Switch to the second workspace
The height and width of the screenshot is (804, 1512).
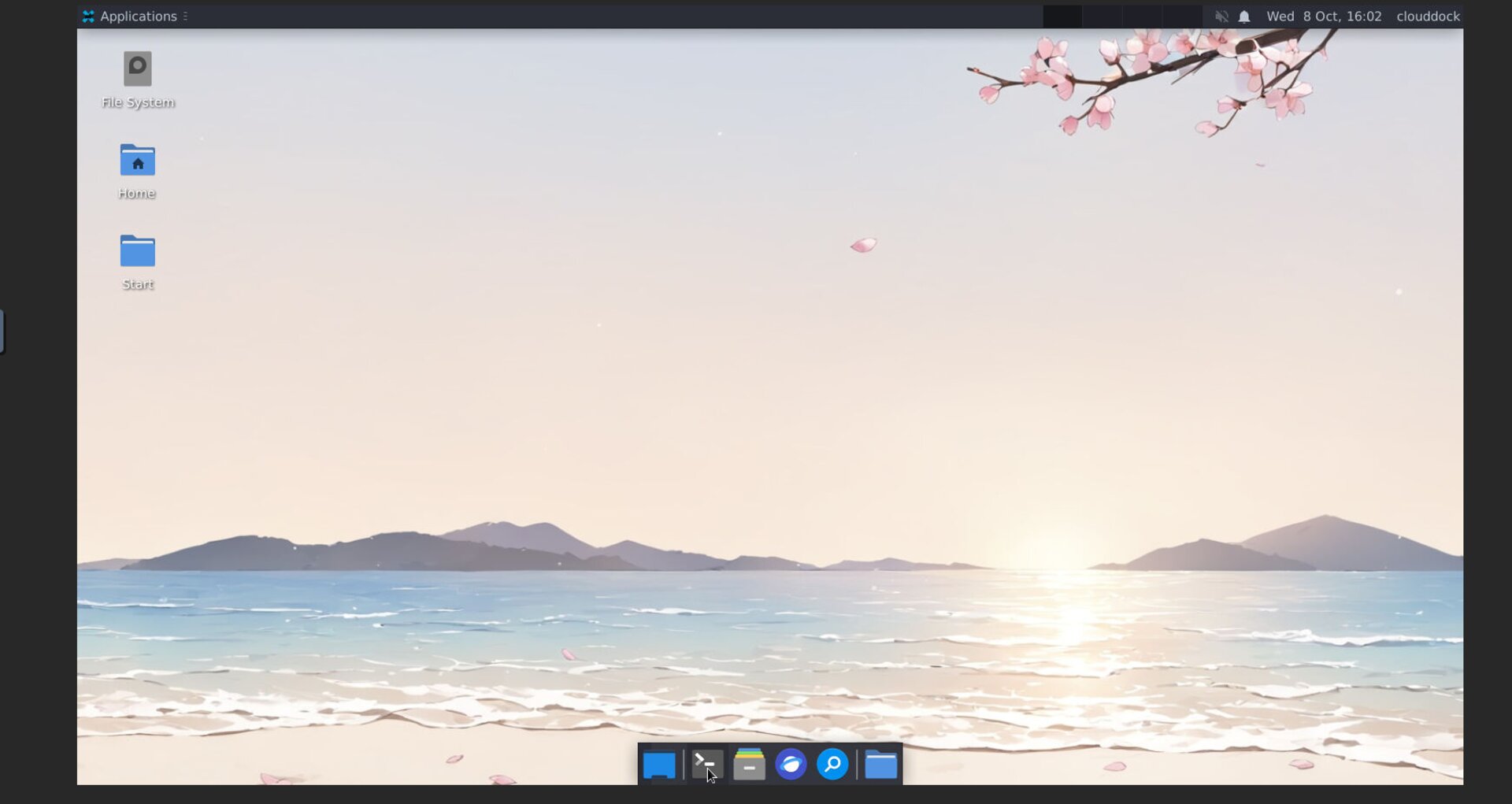(x=1102, y=17)
